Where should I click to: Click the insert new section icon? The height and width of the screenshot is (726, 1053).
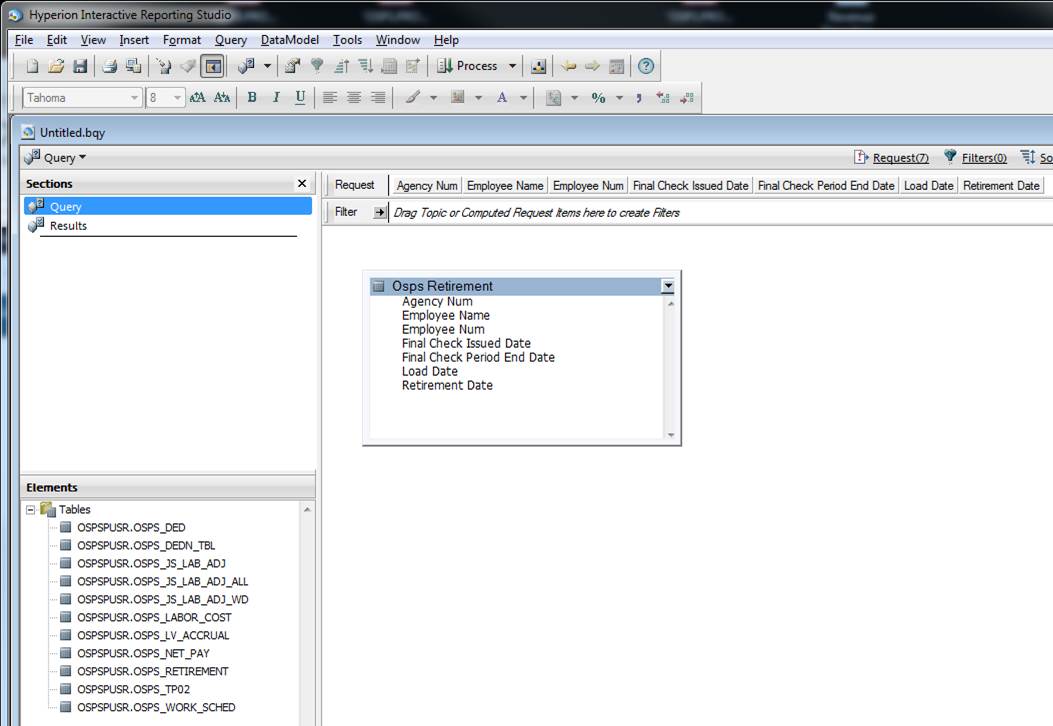246,66
